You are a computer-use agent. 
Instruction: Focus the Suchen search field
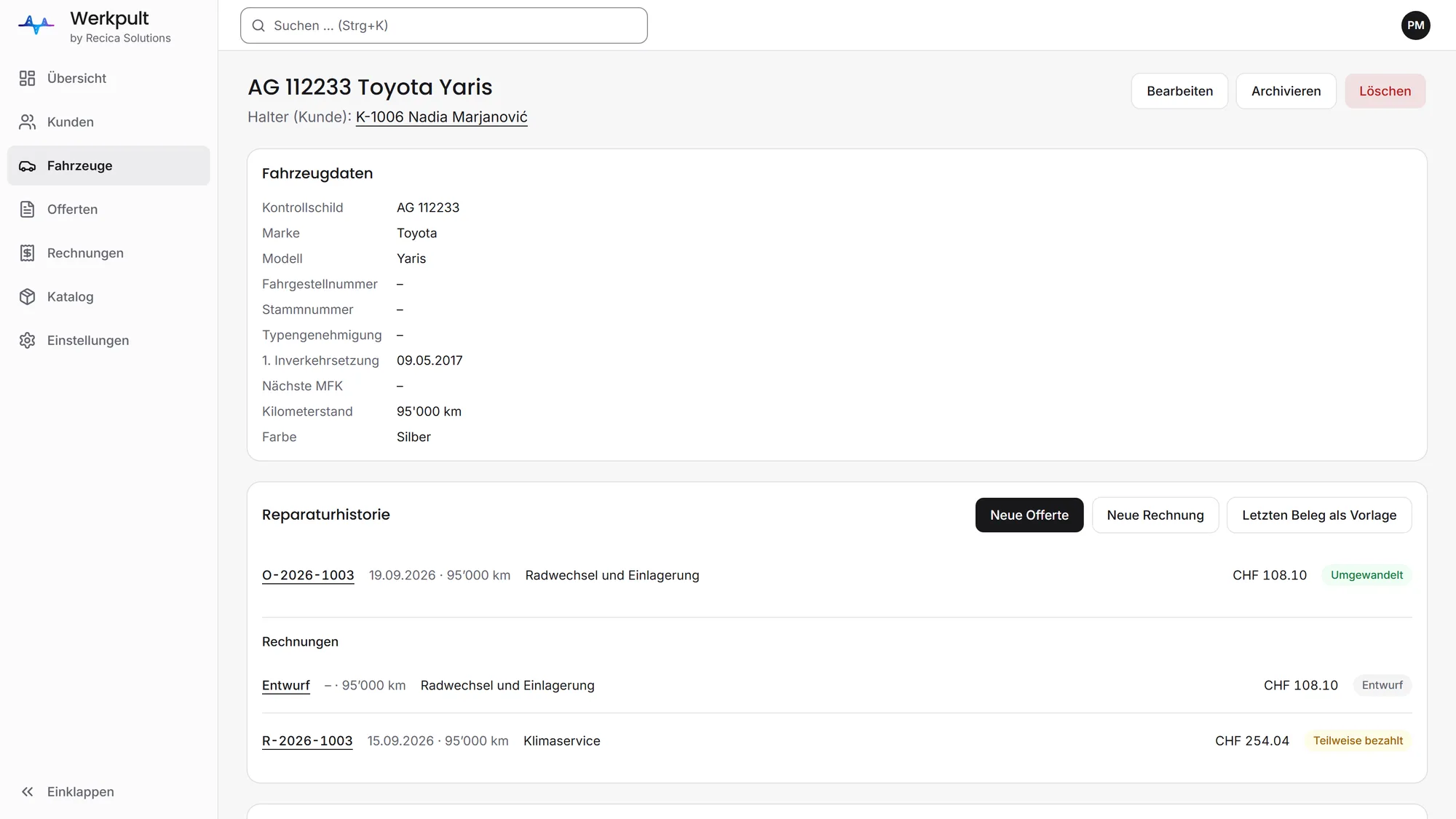point(443,25)
